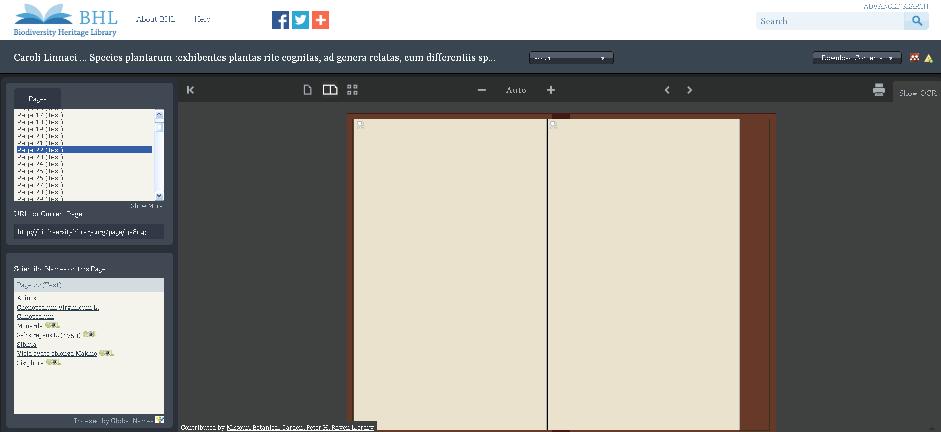Zoom in with the plus icon
941x432 pixels.
click(551, 90)
